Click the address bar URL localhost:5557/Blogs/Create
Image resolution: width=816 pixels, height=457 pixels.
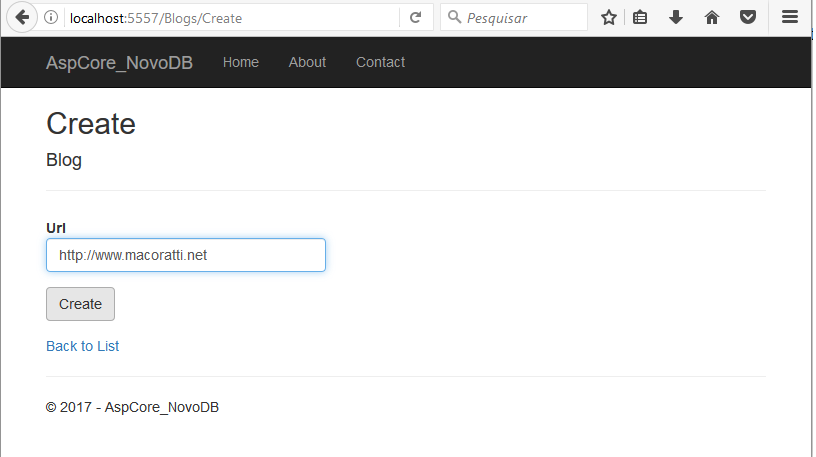click(x=156, y=18)
